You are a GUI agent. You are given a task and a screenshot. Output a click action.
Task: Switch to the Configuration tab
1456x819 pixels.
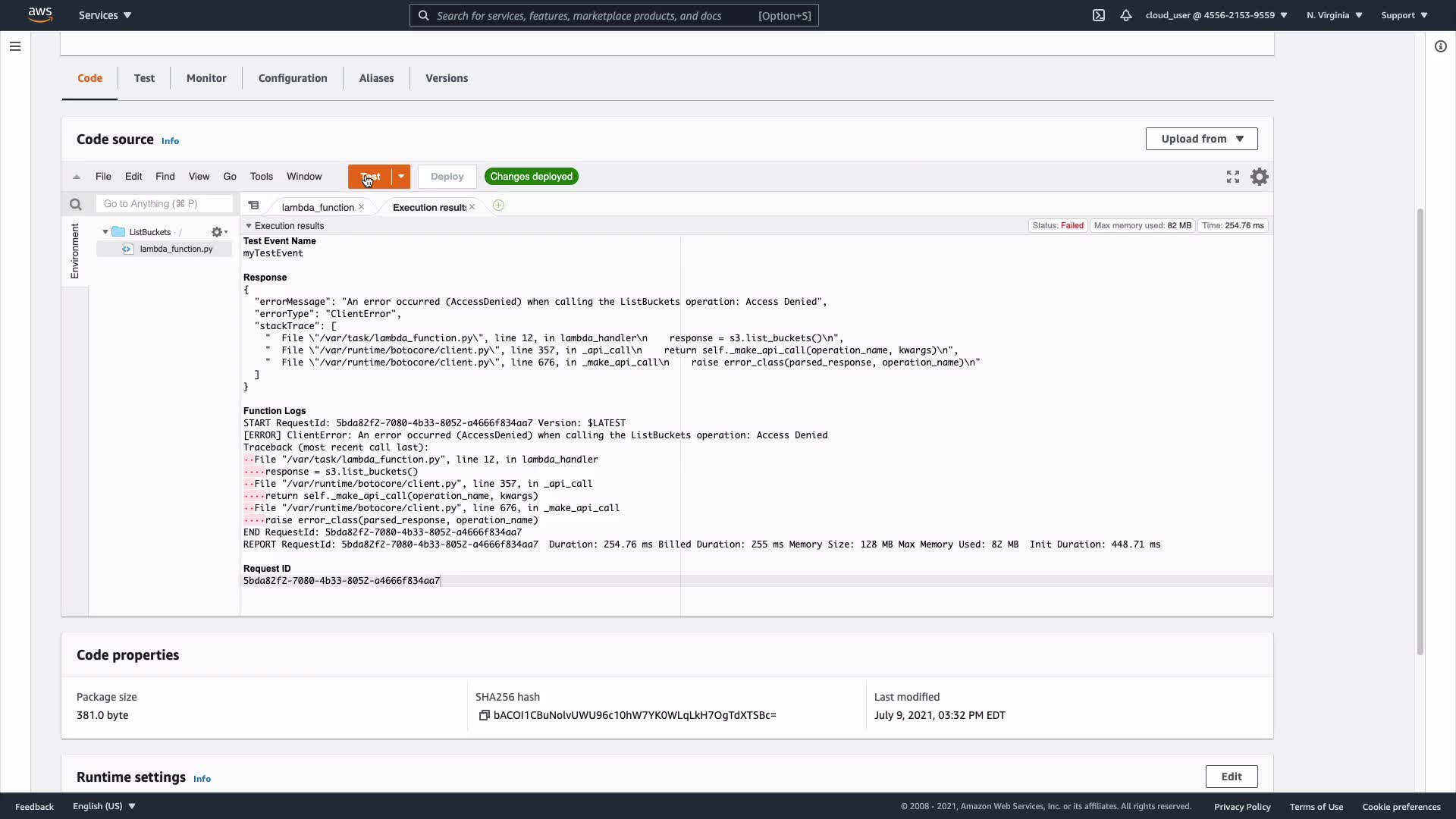click(293, 78)
